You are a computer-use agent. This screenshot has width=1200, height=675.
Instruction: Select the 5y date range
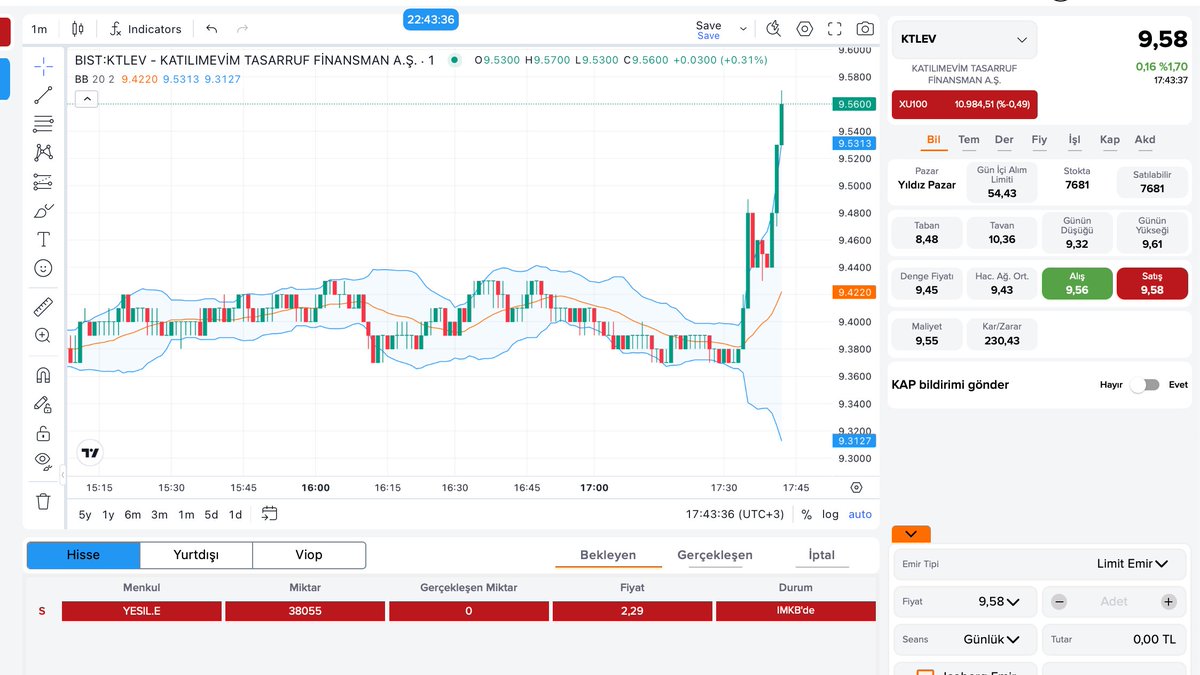[85, 514]
